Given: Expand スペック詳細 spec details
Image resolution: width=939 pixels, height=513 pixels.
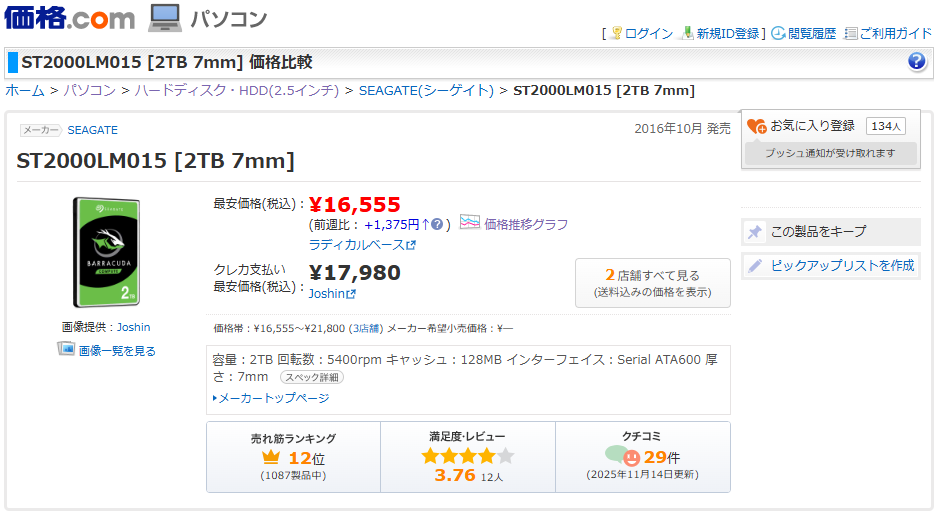Looking at the screenshot, I should pos(311,377).
